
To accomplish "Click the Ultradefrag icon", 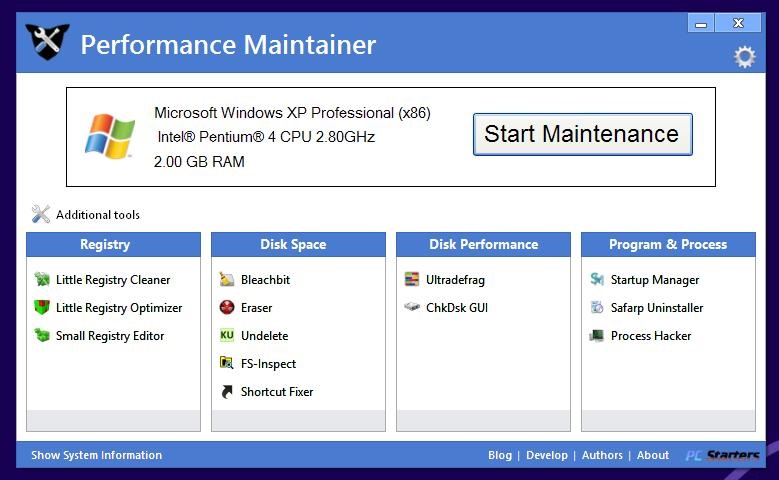I will click(412, 280).
